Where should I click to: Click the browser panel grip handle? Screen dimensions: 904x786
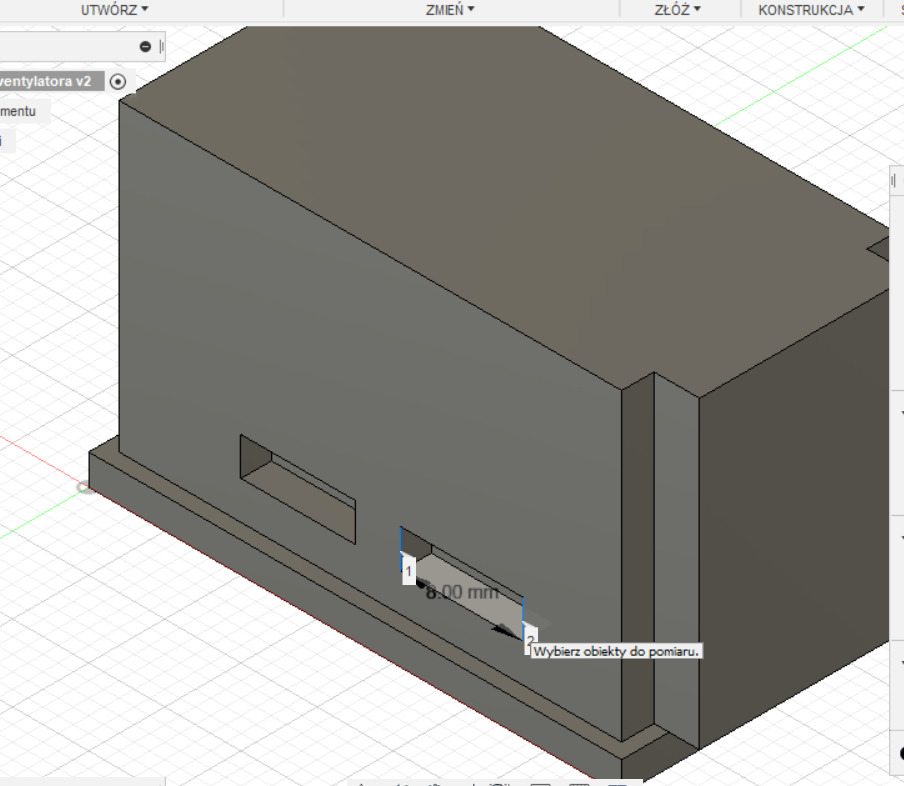click(161, 47)
